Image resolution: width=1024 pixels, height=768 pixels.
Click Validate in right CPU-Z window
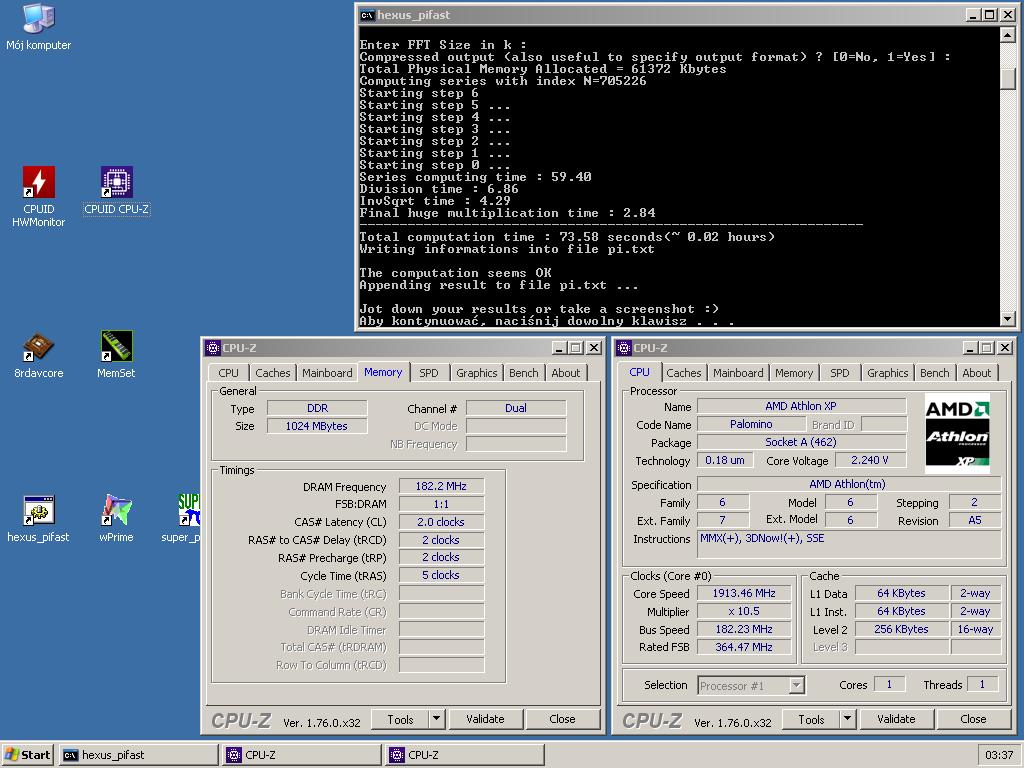[x=896, y=719]
